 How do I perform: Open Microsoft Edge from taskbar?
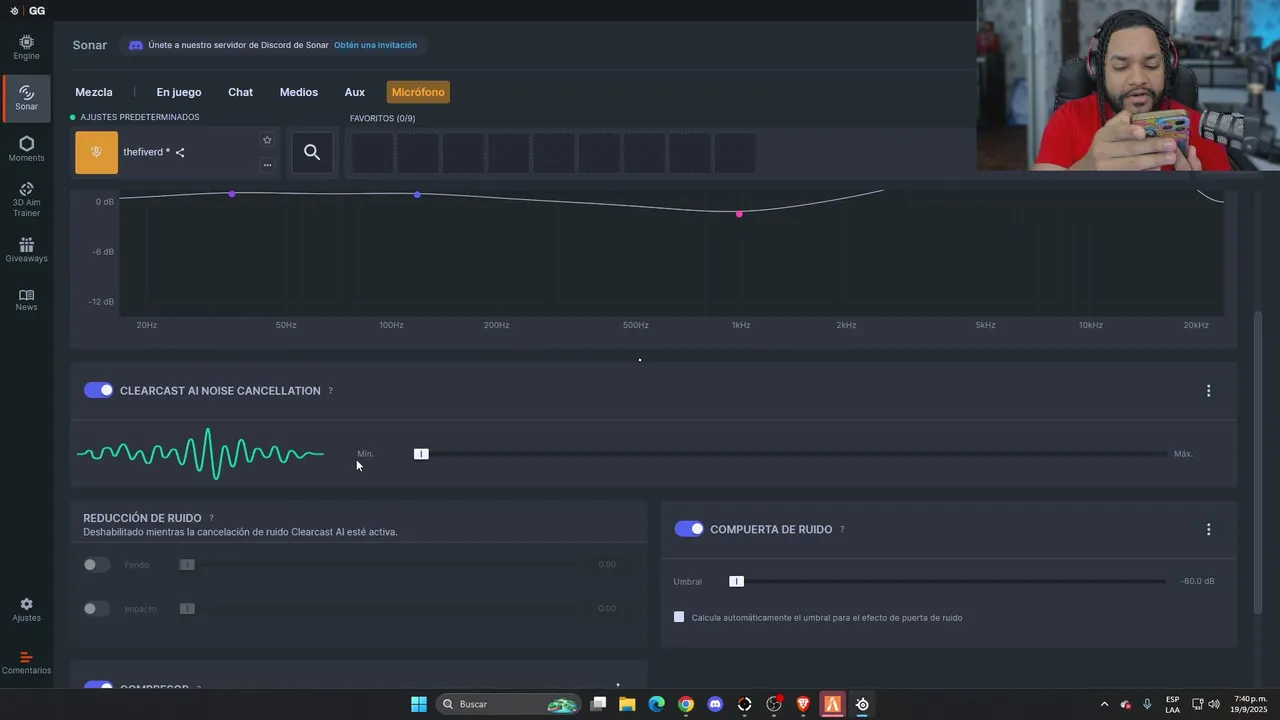point(656,704)
